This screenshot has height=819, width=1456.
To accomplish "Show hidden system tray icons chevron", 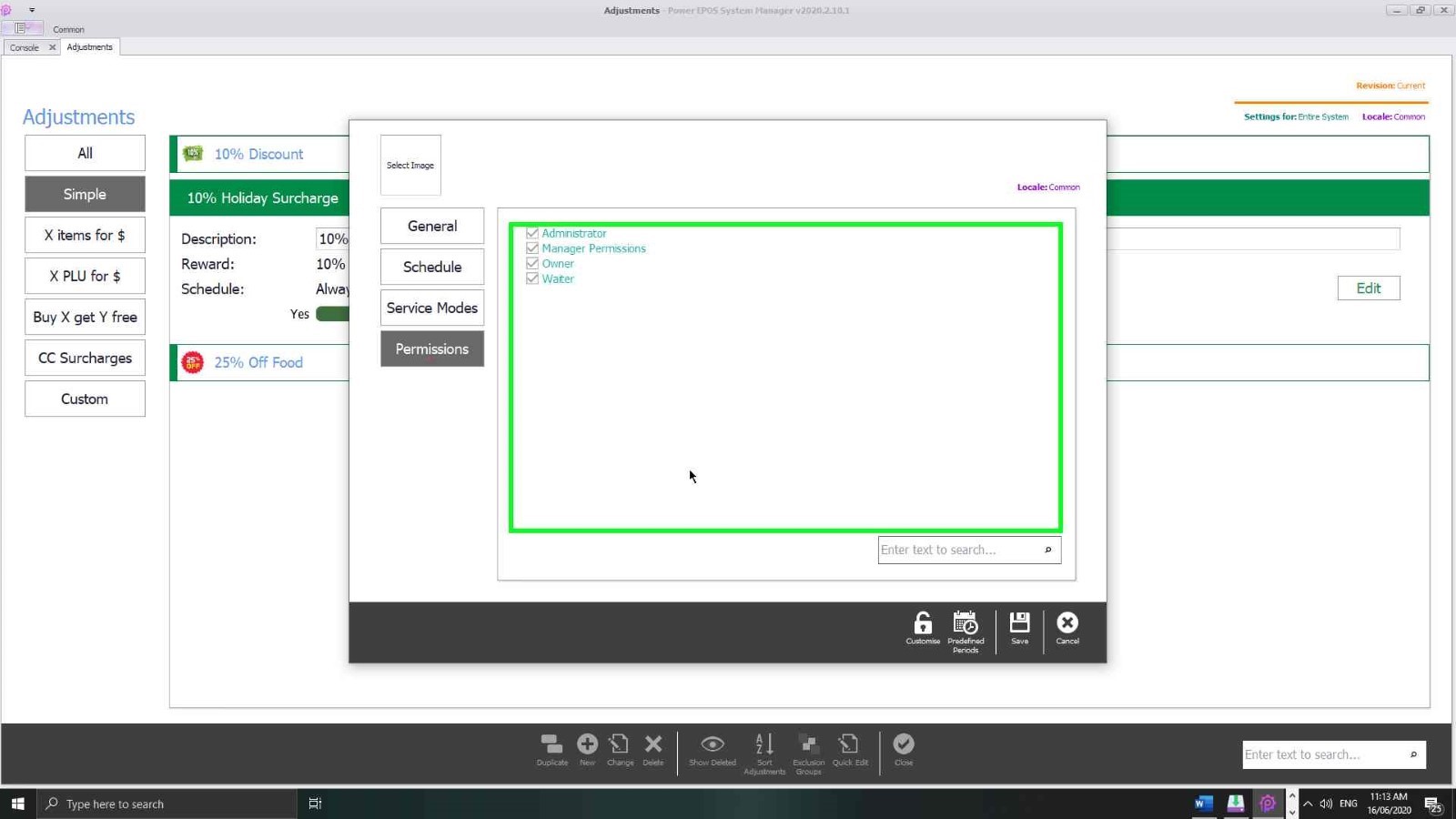I will point(1308,804).
